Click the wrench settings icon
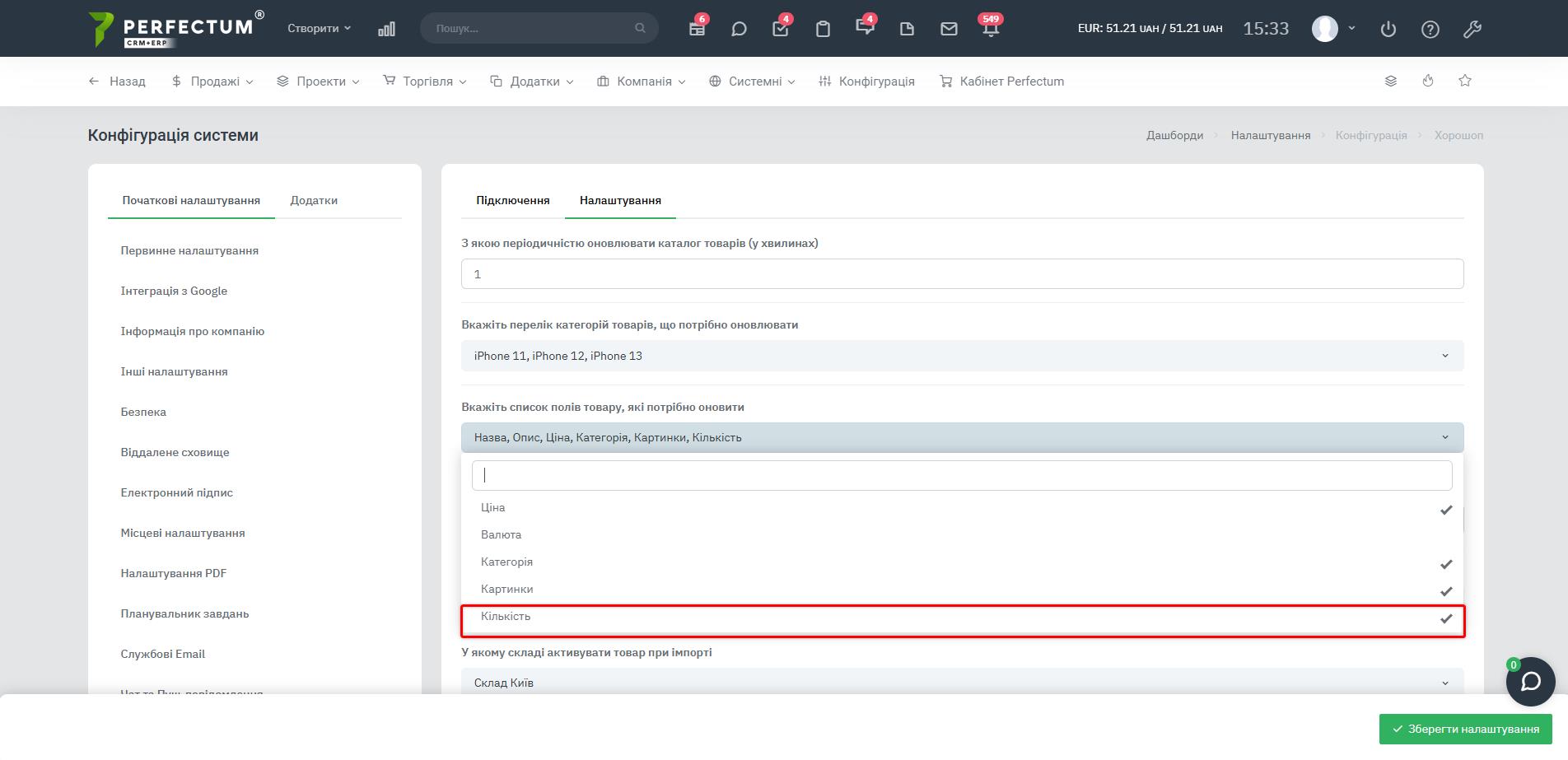The height and width of the screenshot is (760, 1568). coord(1472,29)
